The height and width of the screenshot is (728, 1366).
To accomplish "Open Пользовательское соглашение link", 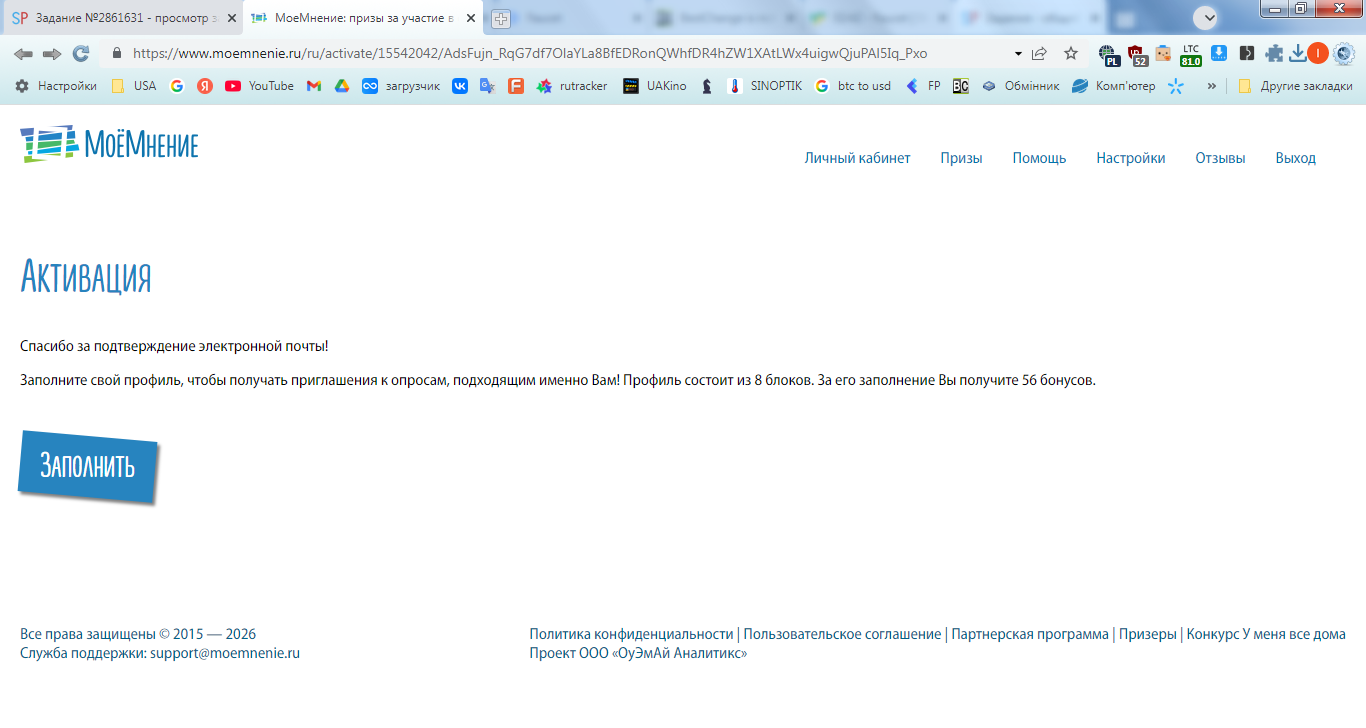I will pos(842,634).
